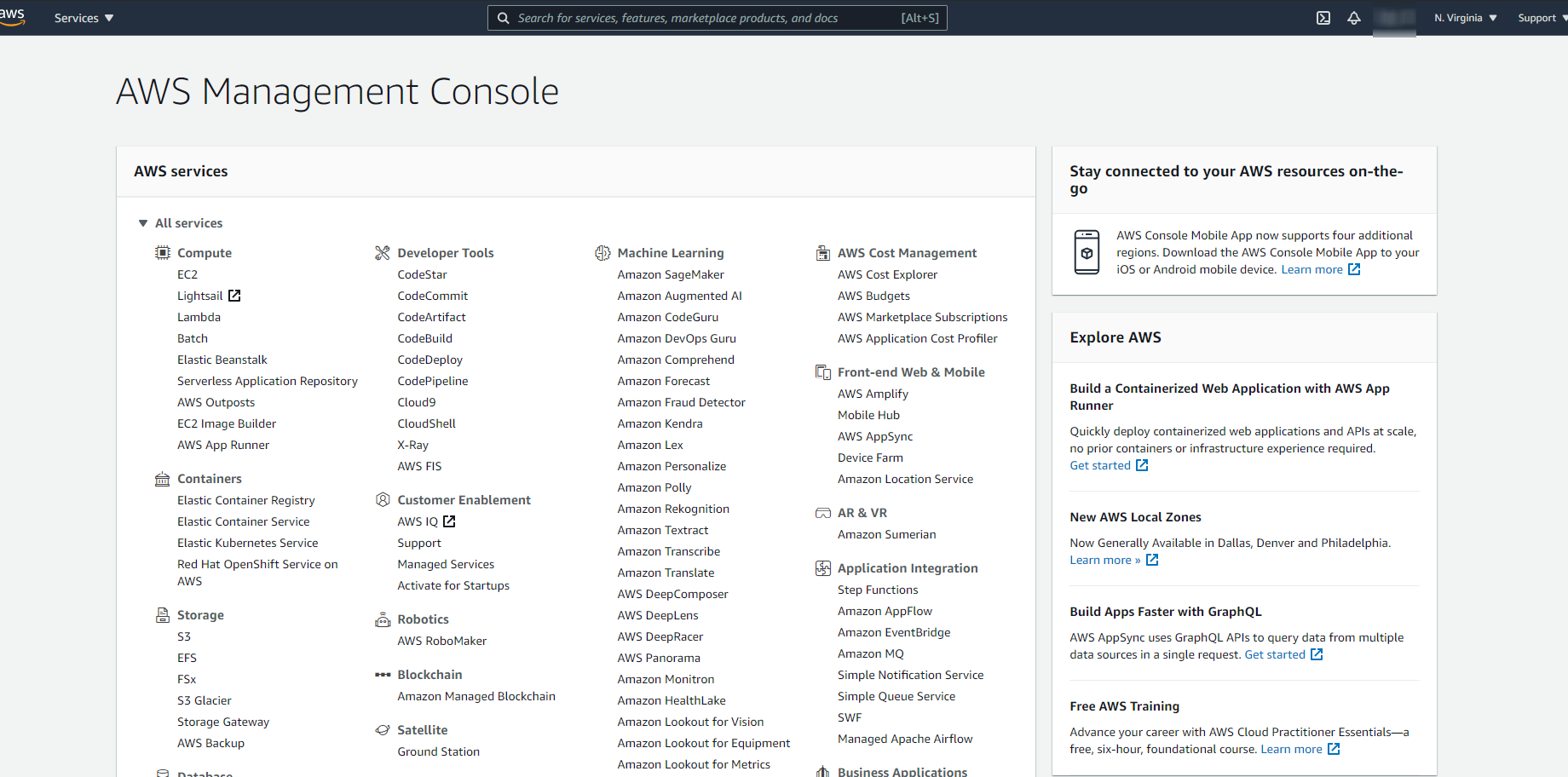Open the Support dropdown
This screenshot has width=1568, height=777.
point(1538,17)
